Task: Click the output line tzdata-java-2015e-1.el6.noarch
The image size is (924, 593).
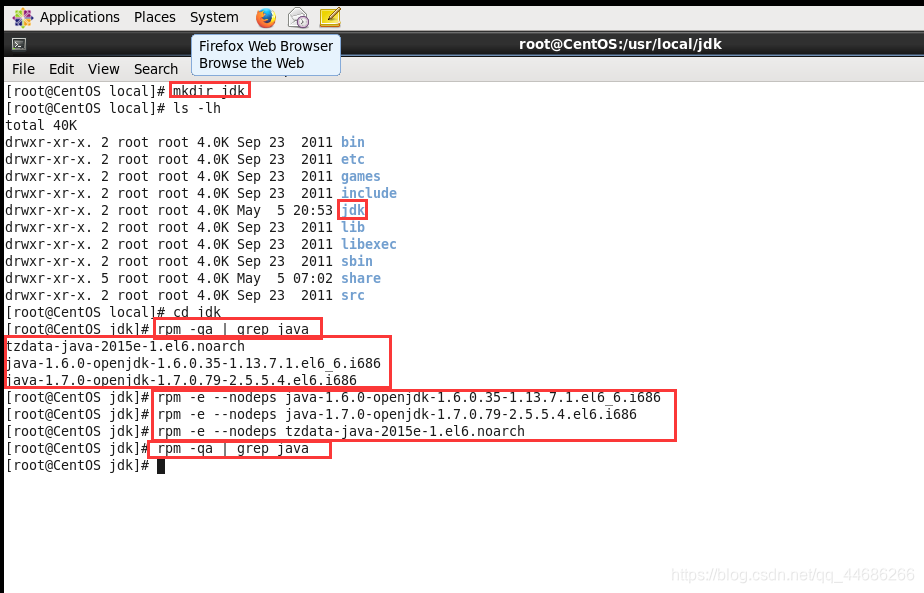Action: click(x=125, y=346)
